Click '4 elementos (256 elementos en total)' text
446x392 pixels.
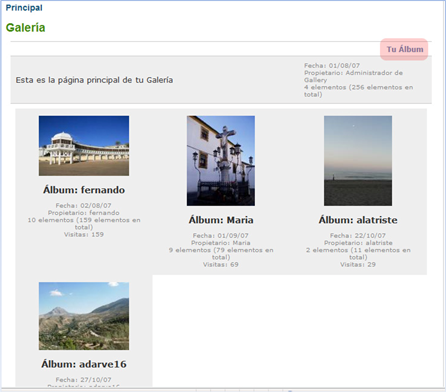click(358, 91)
